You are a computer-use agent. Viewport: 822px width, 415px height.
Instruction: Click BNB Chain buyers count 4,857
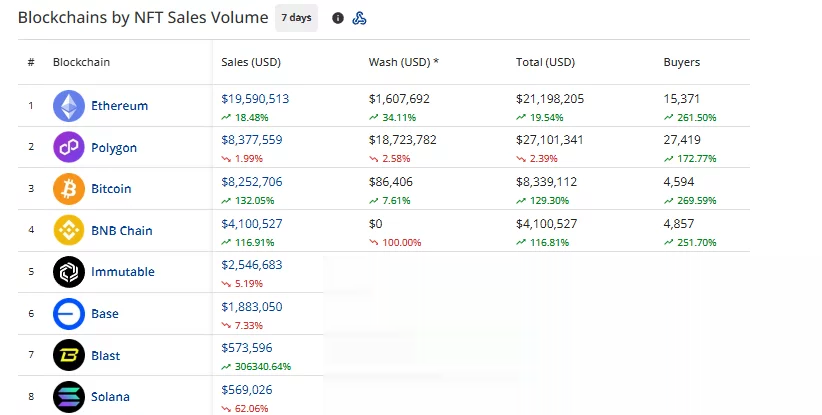679,224
